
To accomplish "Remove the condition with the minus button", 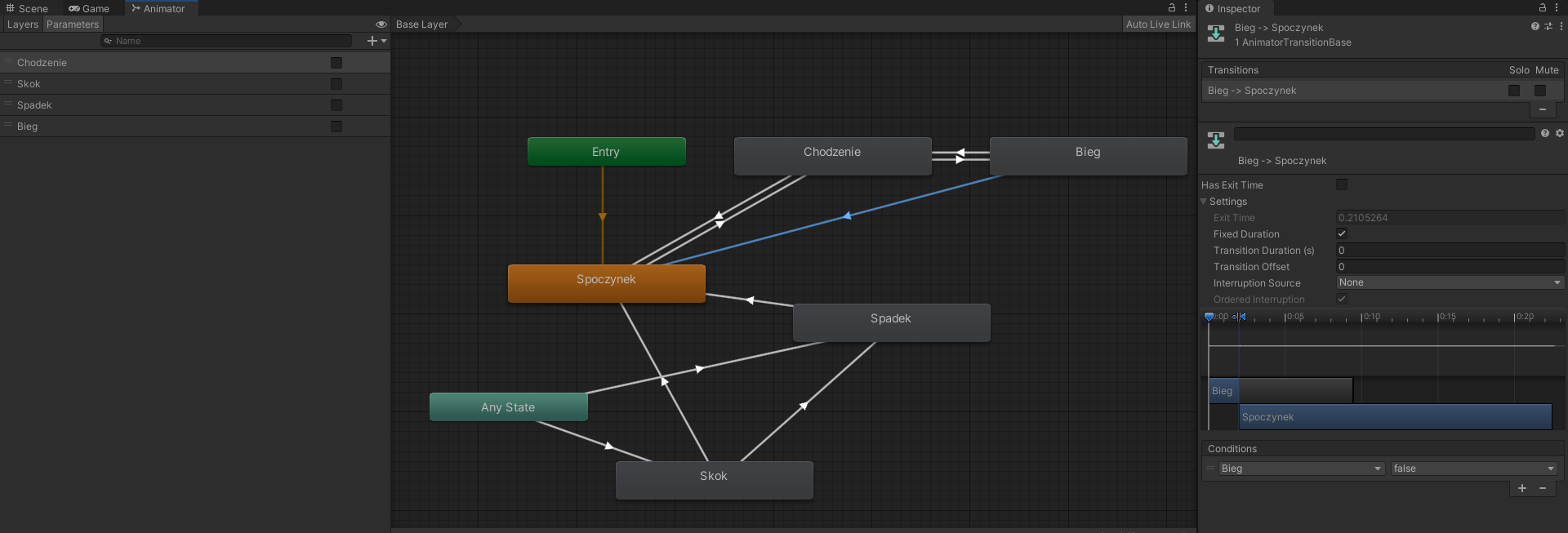I will click(1543, 488).
